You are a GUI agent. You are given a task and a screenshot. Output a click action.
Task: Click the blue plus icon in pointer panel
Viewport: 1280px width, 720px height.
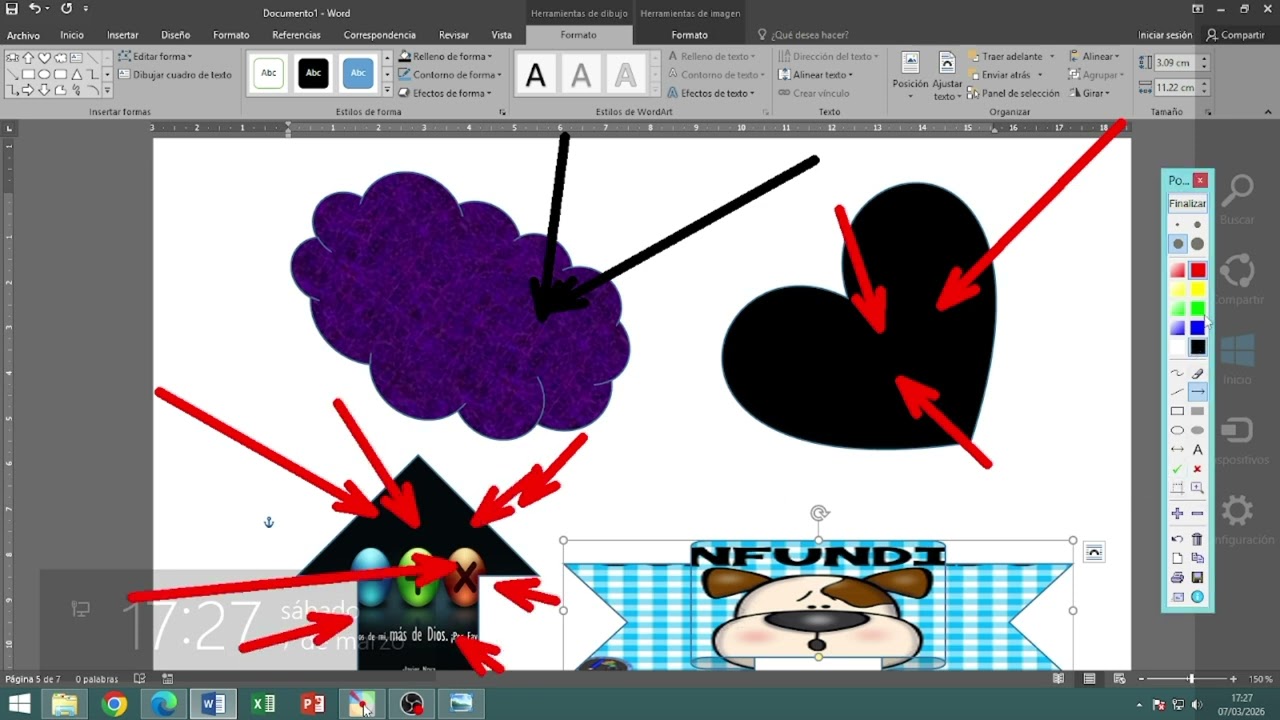point(1177,513)
